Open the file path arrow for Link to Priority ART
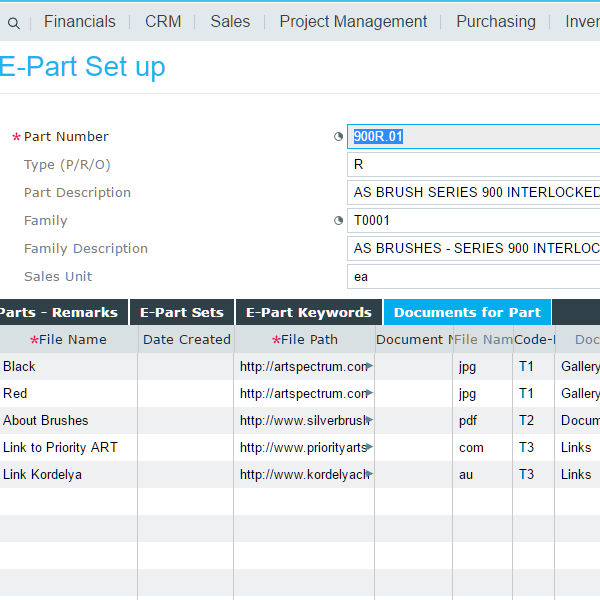600x600 pixels. click(x=369, y=448)
